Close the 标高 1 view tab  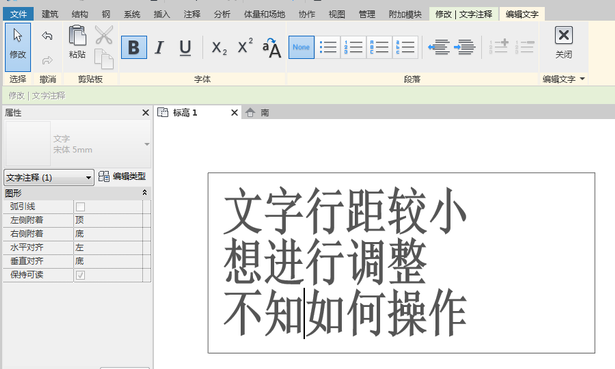pyautogui.click(x=235, y=113)
